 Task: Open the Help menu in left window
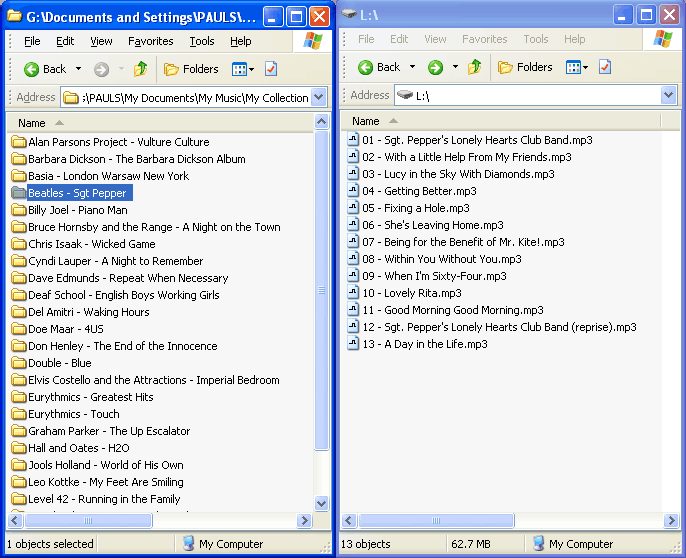241,41
